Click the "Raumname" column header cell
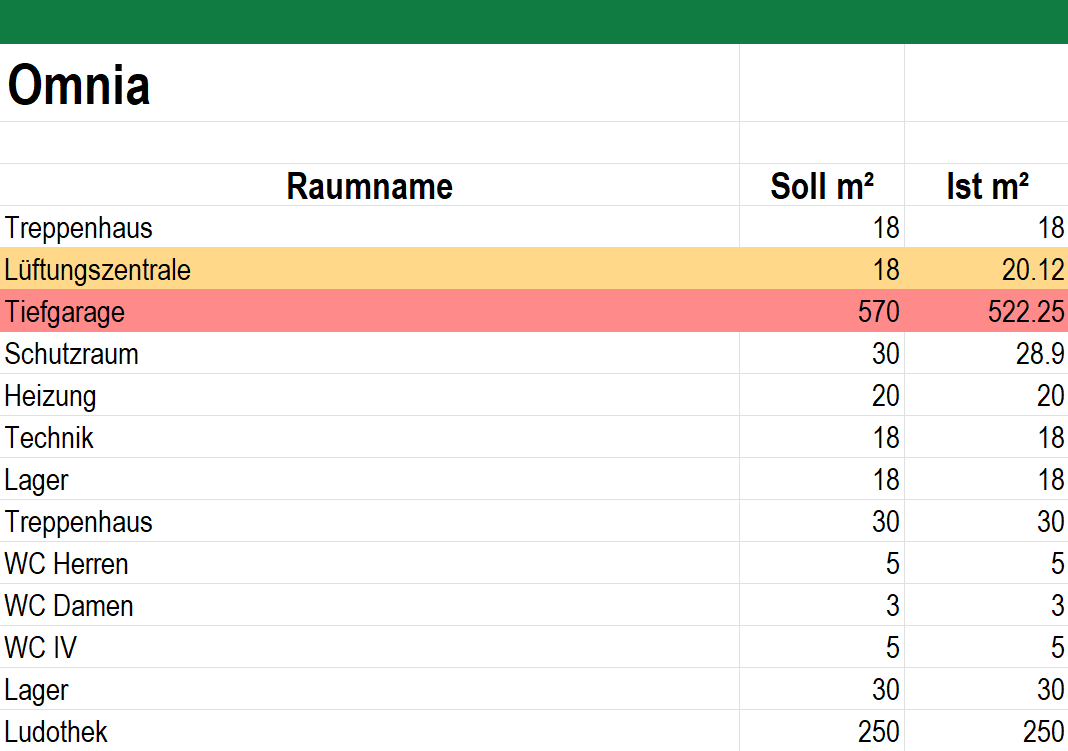 (x=369, y=186)
